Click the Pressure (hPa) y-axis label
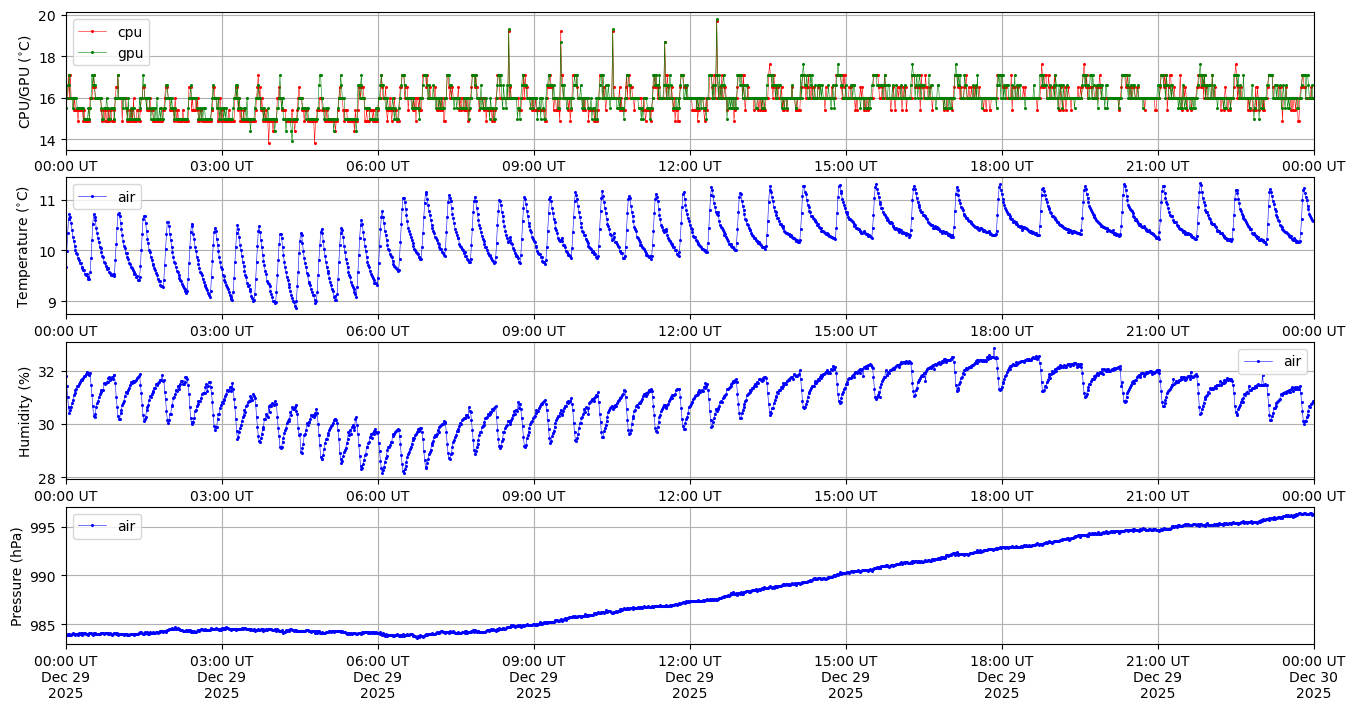This screenshot has width=1355, height=710. (18, 575)
